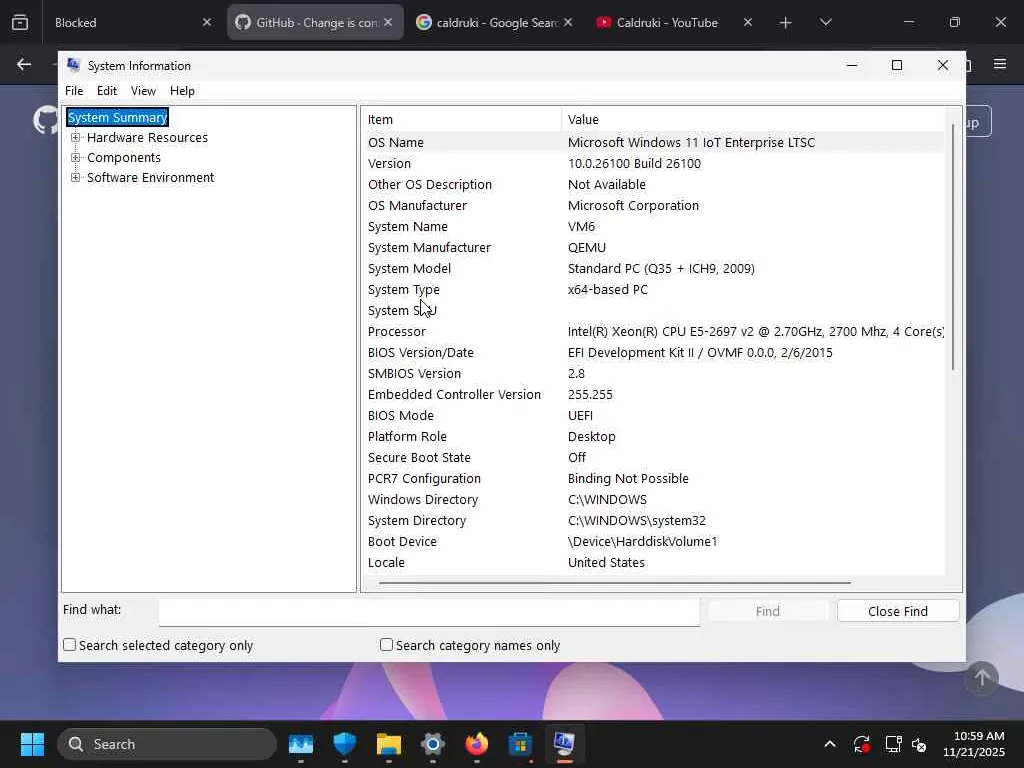Maximize the System Information window
Screen dimensions: 1024x768
tap(897, 65)
